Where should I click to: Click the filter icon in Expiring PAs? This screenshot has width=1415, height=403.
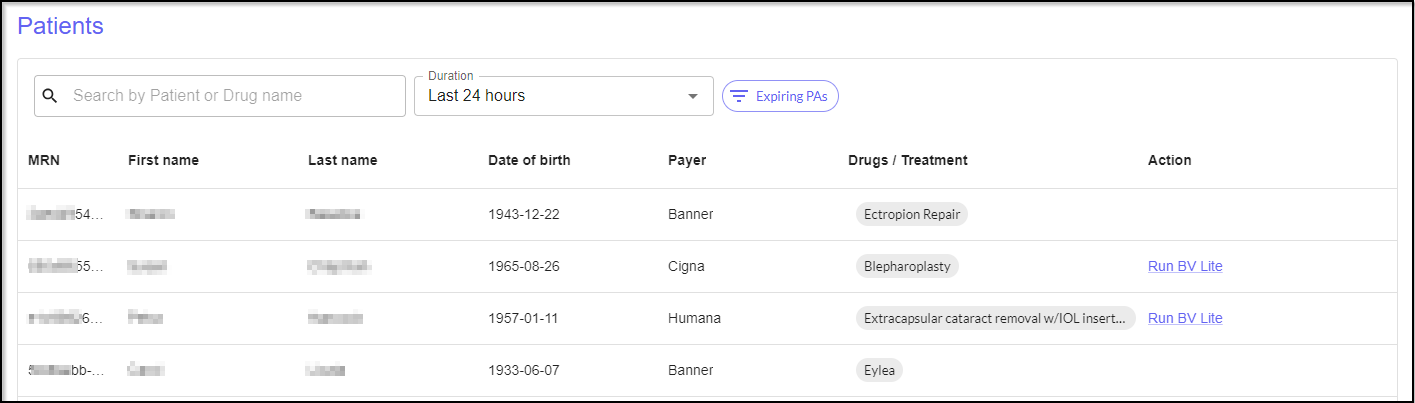pyautogui.click(x=739, y=96)
